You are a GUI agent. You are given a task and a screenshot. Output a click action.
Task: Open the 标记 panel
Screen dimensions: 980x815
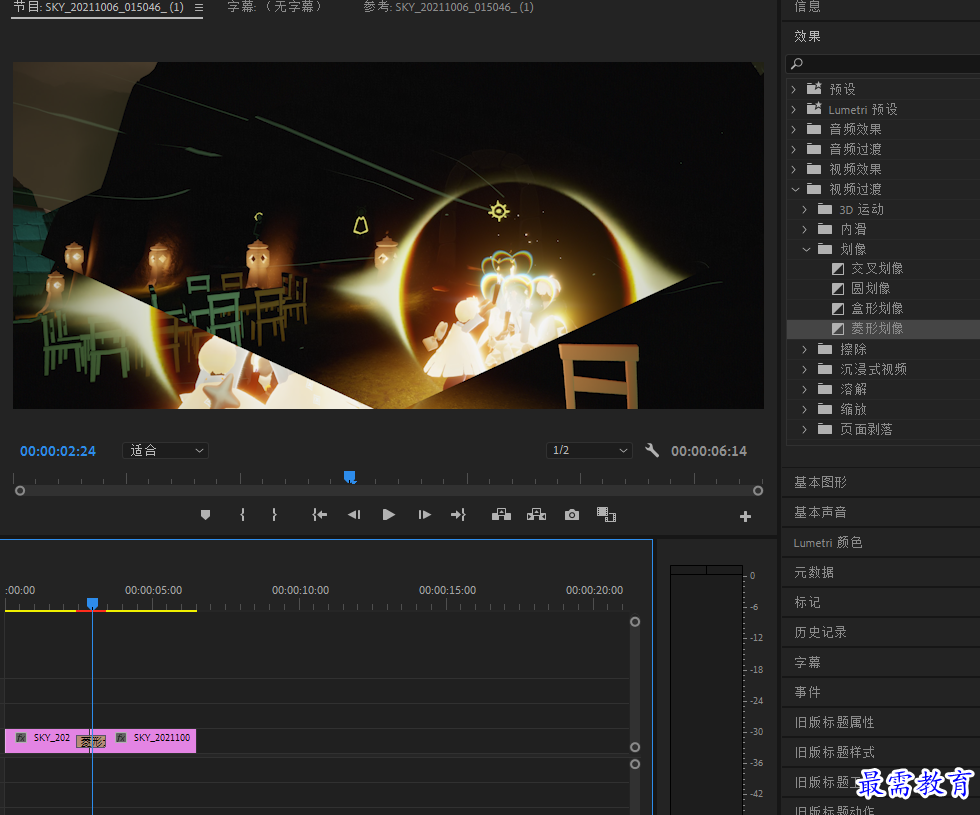[807, 602]
